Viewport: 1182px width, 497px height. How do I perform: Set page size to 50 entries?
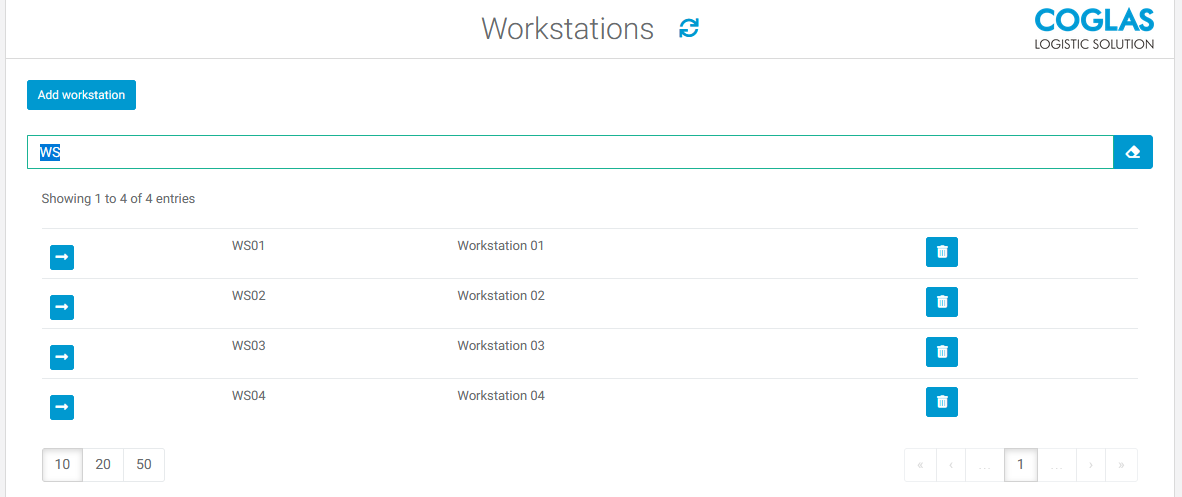pos(144,465)
